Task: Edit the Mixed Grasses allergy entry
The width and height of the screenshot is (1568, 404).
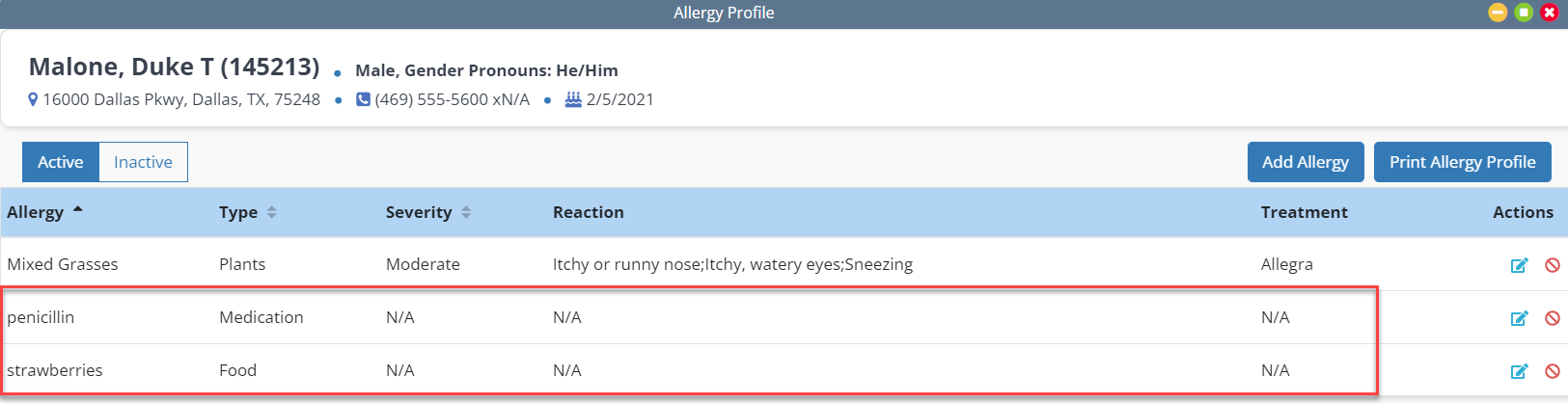Action: pyautogui.click(x=1519, y=265)
